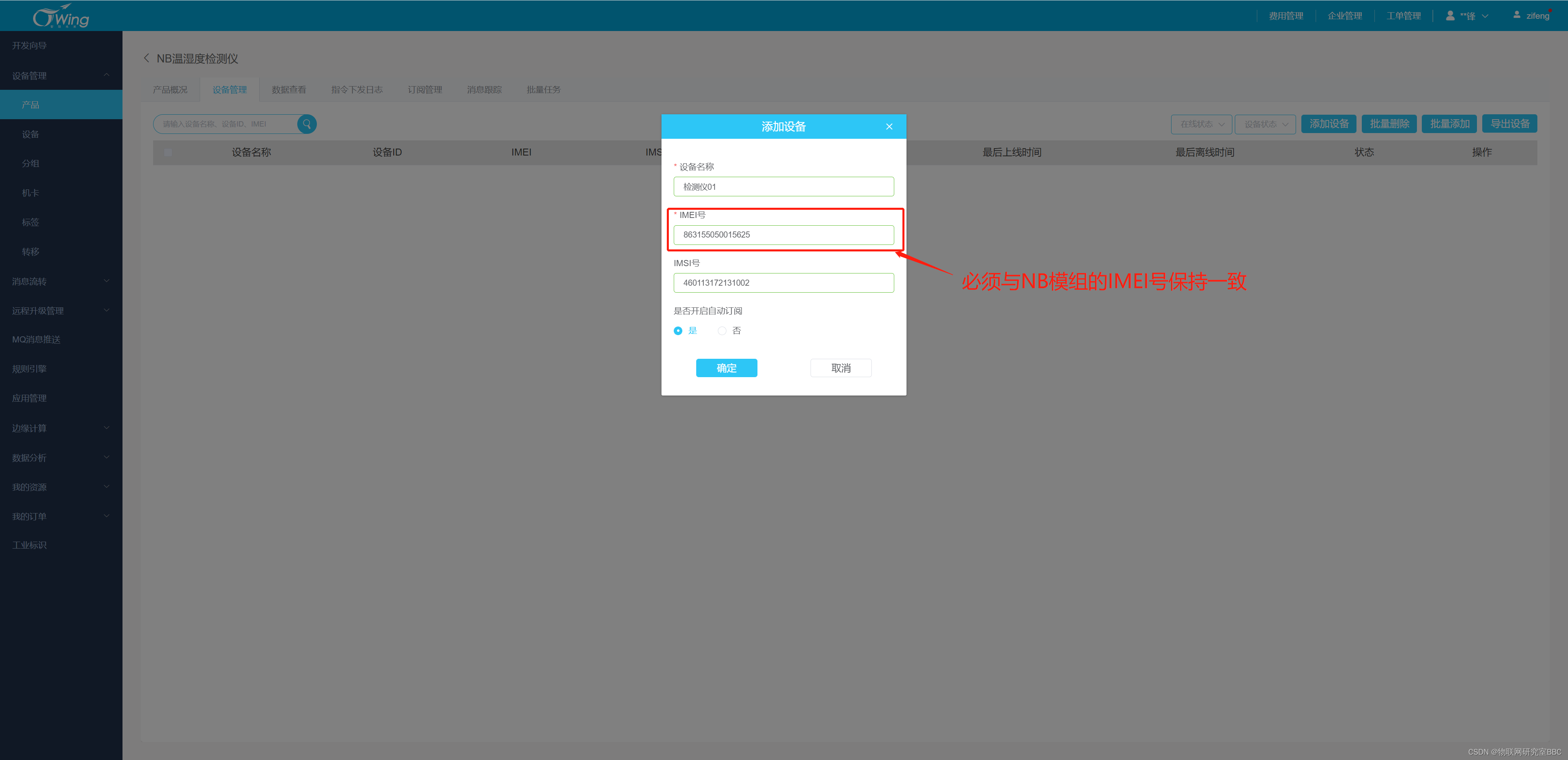
Task: Switch to the 消息跟踪 tab
Action: [x=485, y=89]
